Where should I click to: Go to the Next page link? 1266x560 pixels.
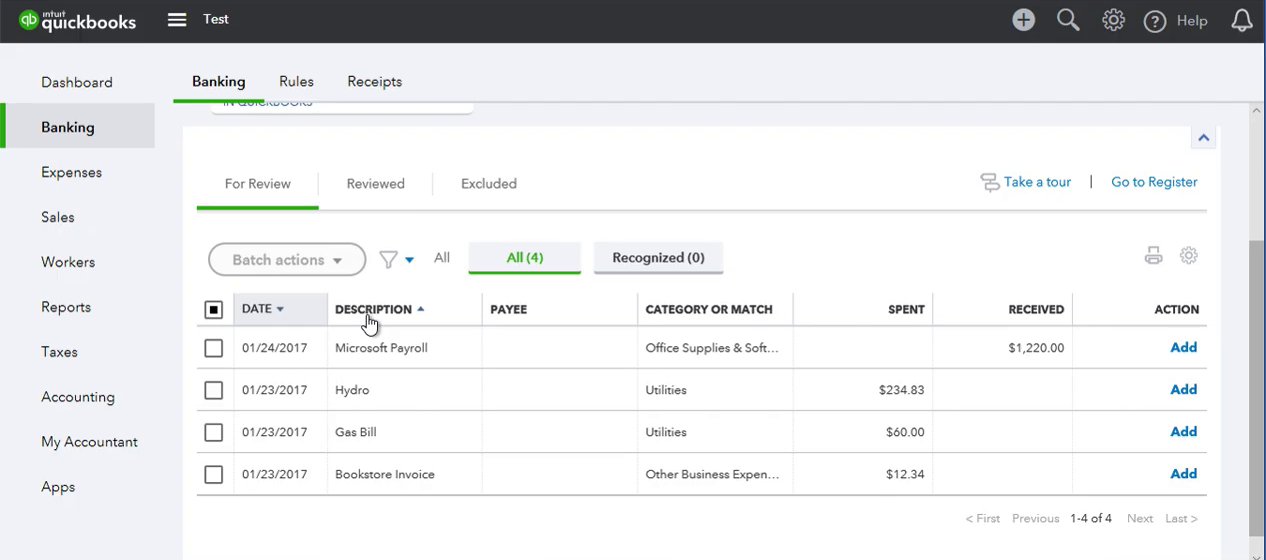coord(1140,518)
